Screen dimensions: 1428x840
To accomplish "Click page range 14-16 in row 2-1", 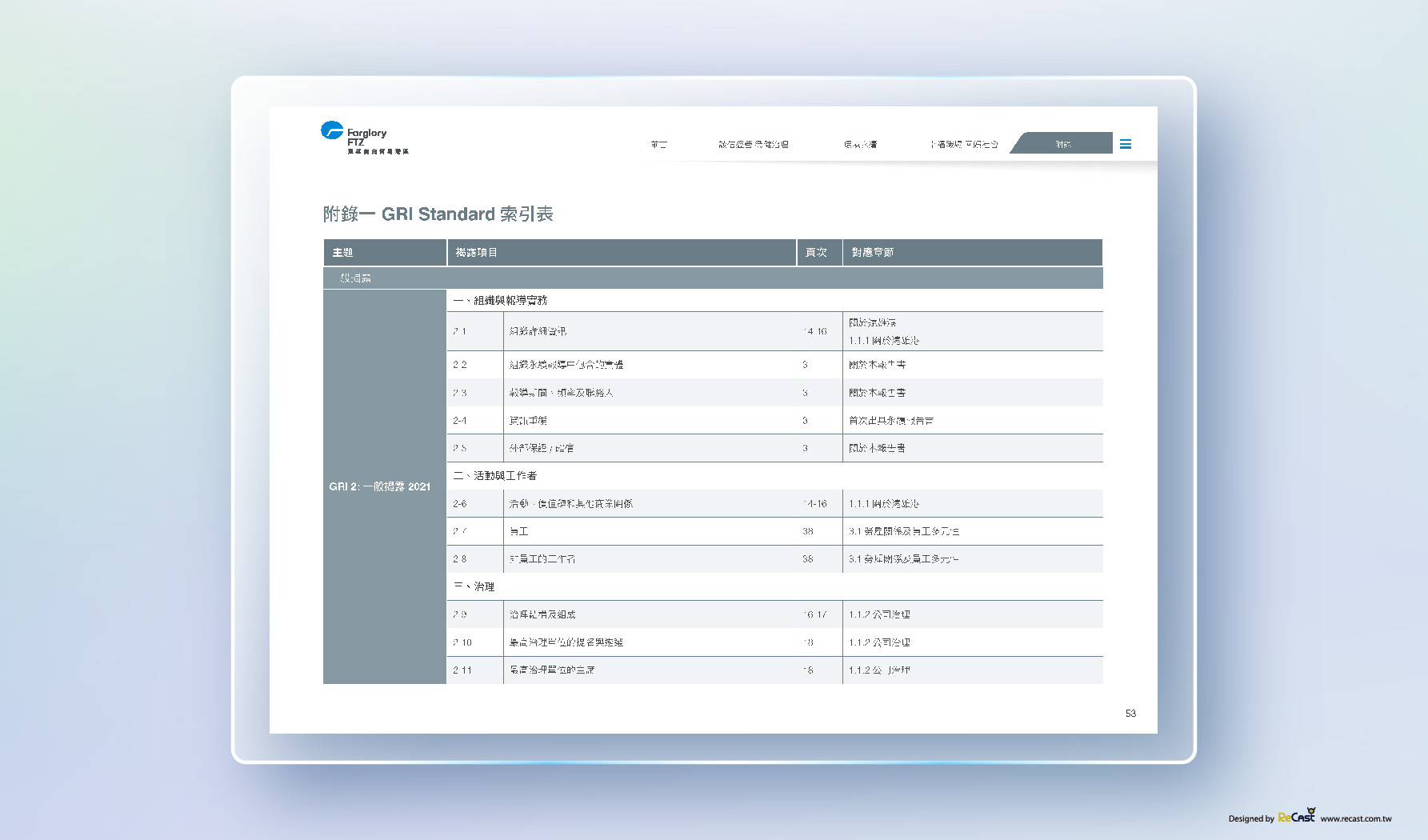I will pyautogui.click(x=815, y=331).
